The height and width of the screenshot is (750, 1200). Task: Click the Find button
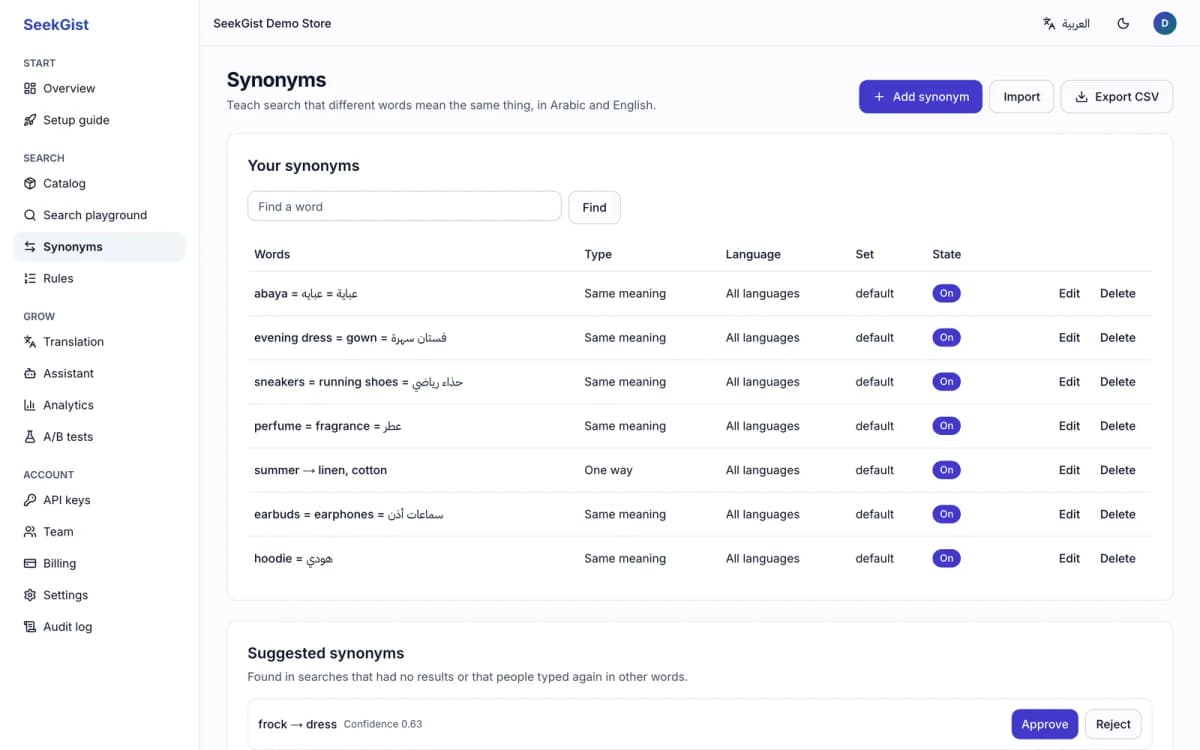click(x=594, y=207)
